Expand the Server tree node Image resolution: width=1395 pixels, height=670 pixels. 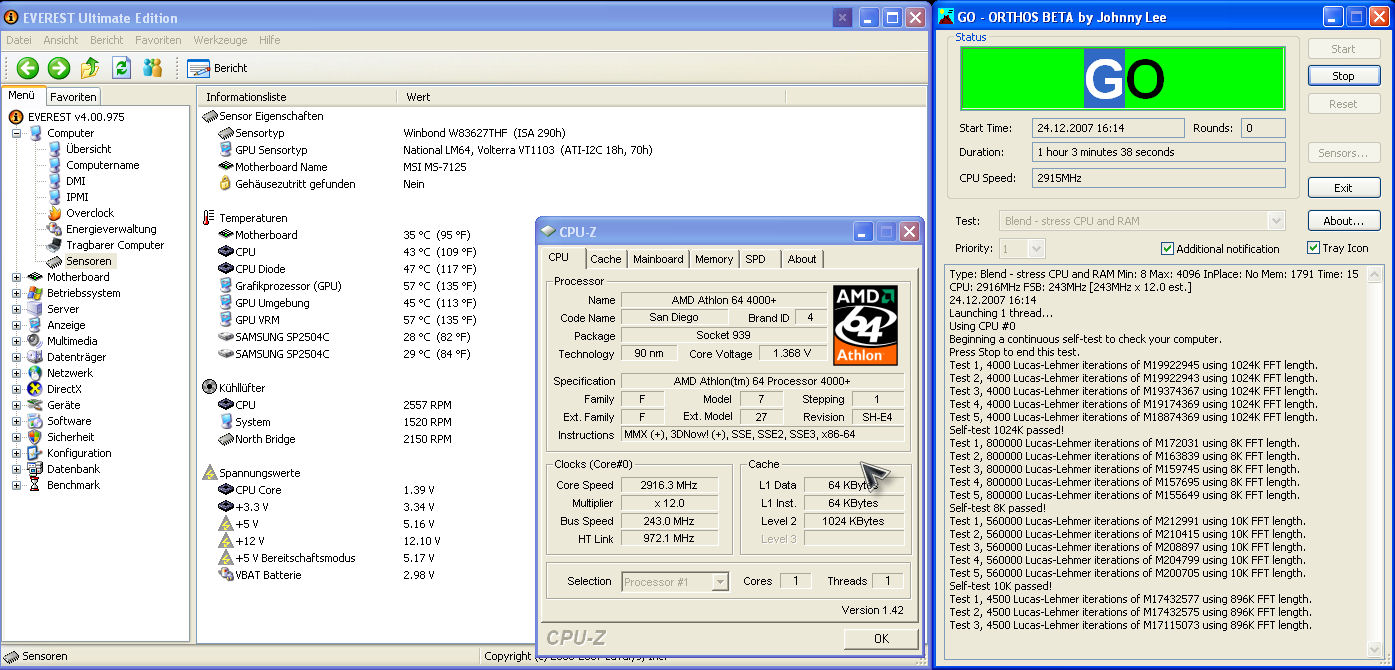click(16, 309)
